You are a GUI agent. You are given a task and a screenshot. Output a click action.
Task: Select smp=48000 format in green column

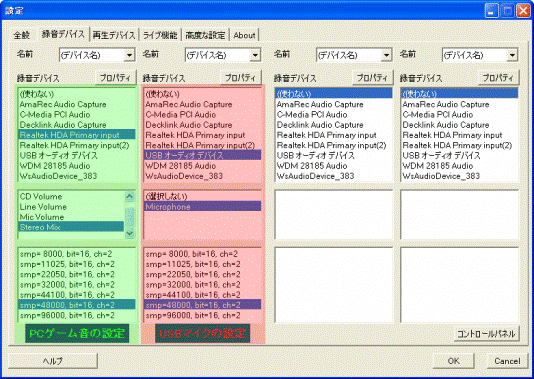coord(77,305)
